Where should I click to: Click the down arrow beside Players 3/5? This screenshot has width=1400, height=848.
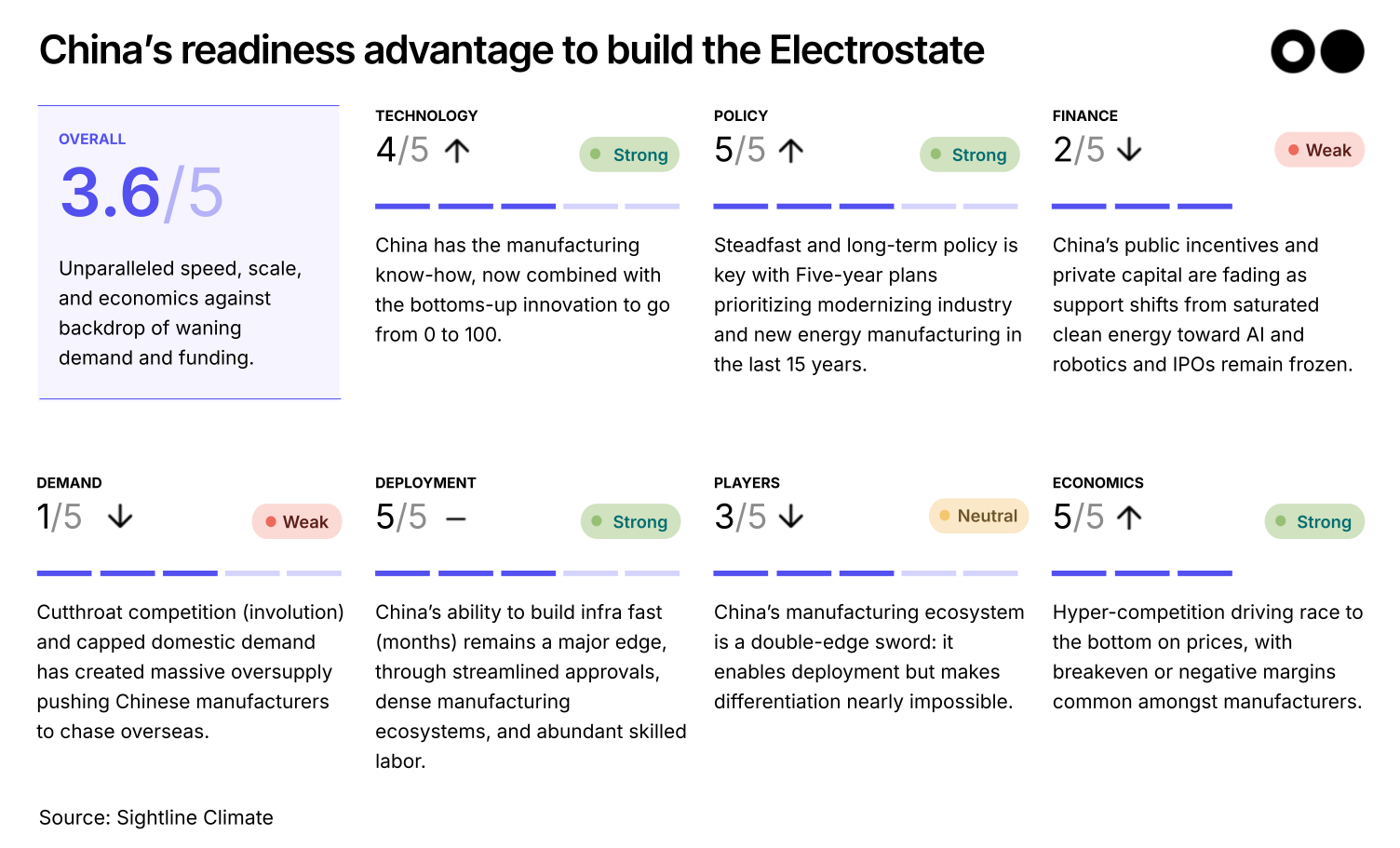click(x=790, y=517)
